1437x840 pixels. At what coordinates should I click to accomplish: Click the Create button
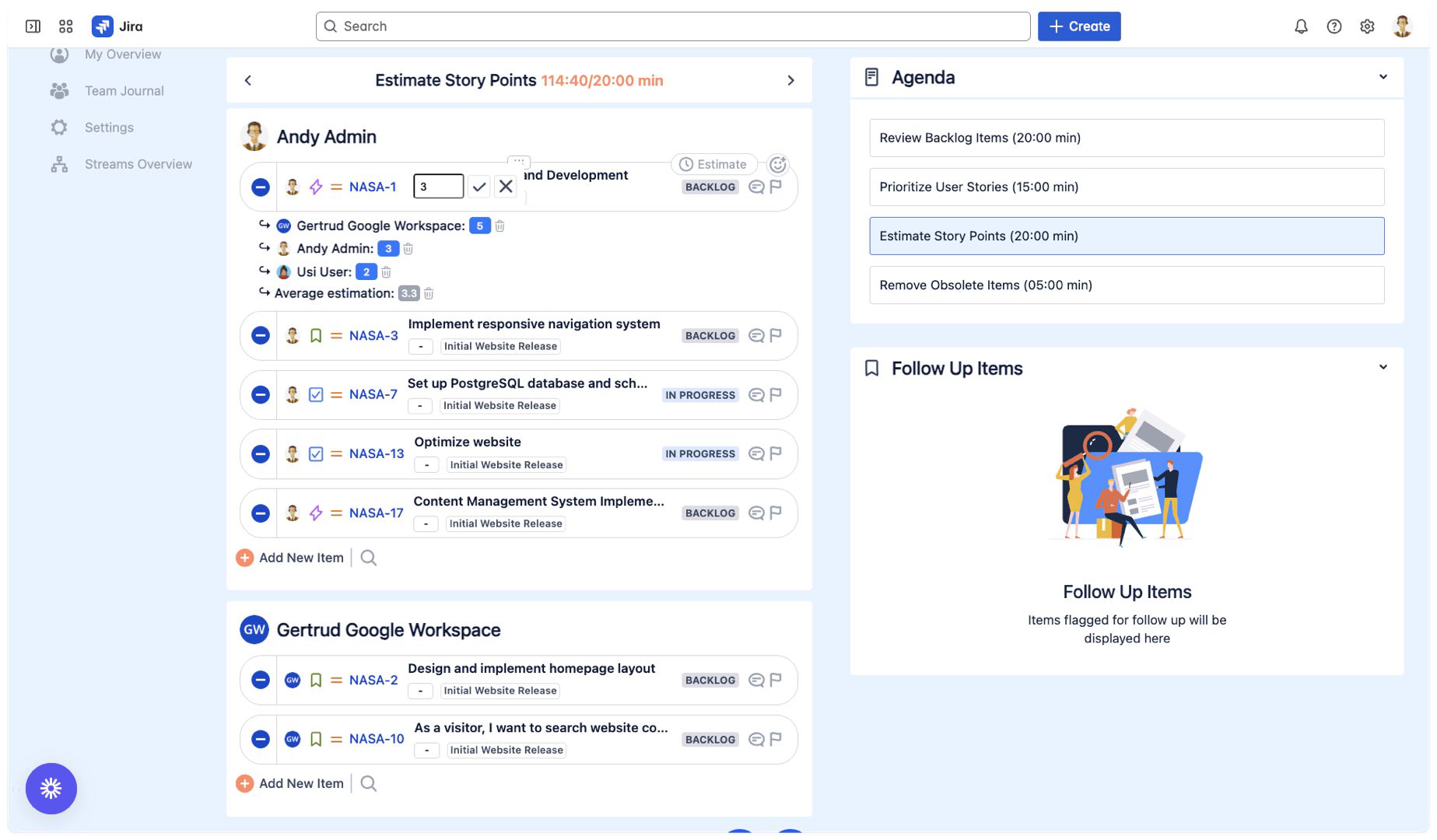click(1079, 26)
